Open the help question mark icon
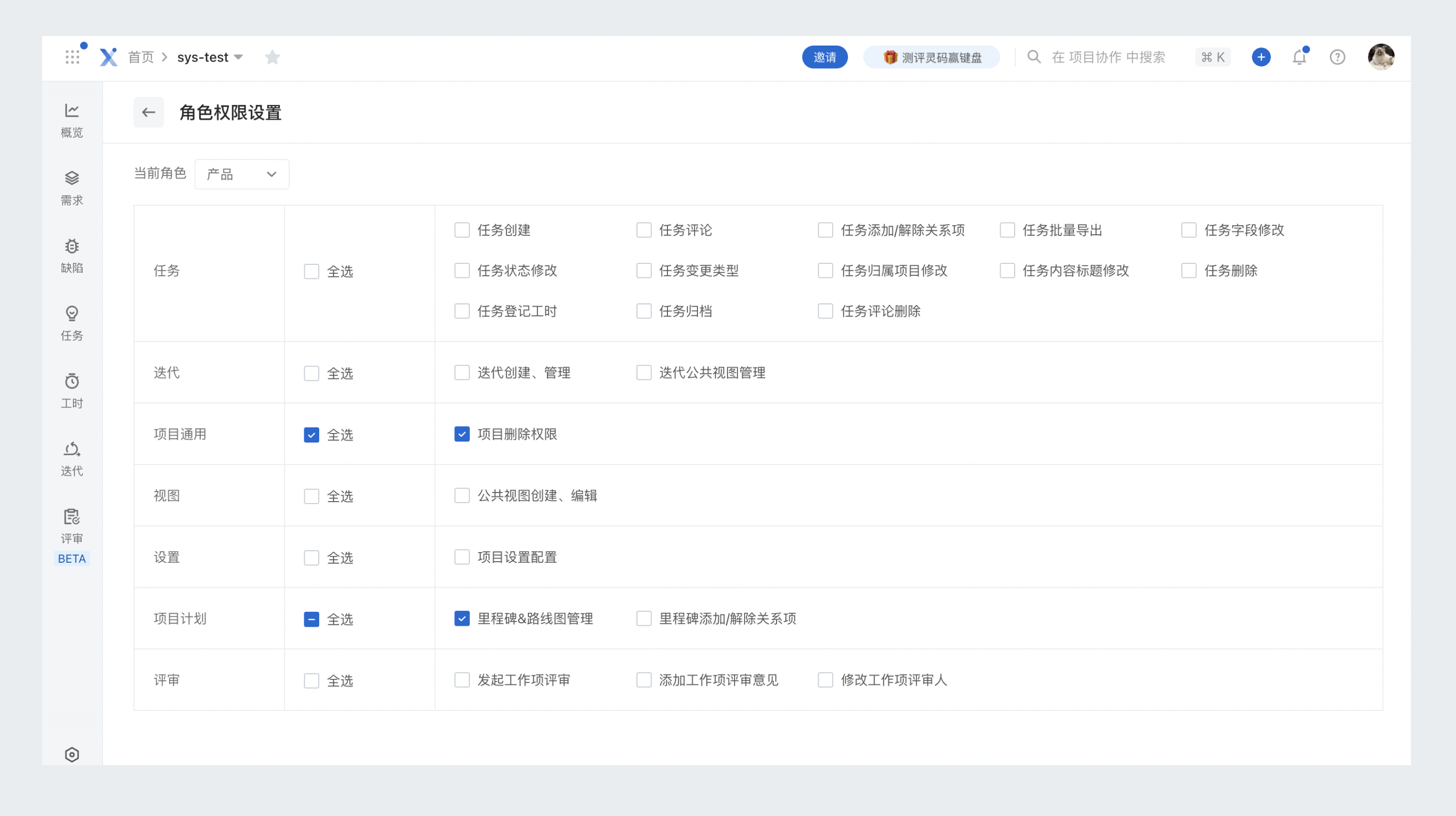 pyautogui.click(x=1337, y=57)
